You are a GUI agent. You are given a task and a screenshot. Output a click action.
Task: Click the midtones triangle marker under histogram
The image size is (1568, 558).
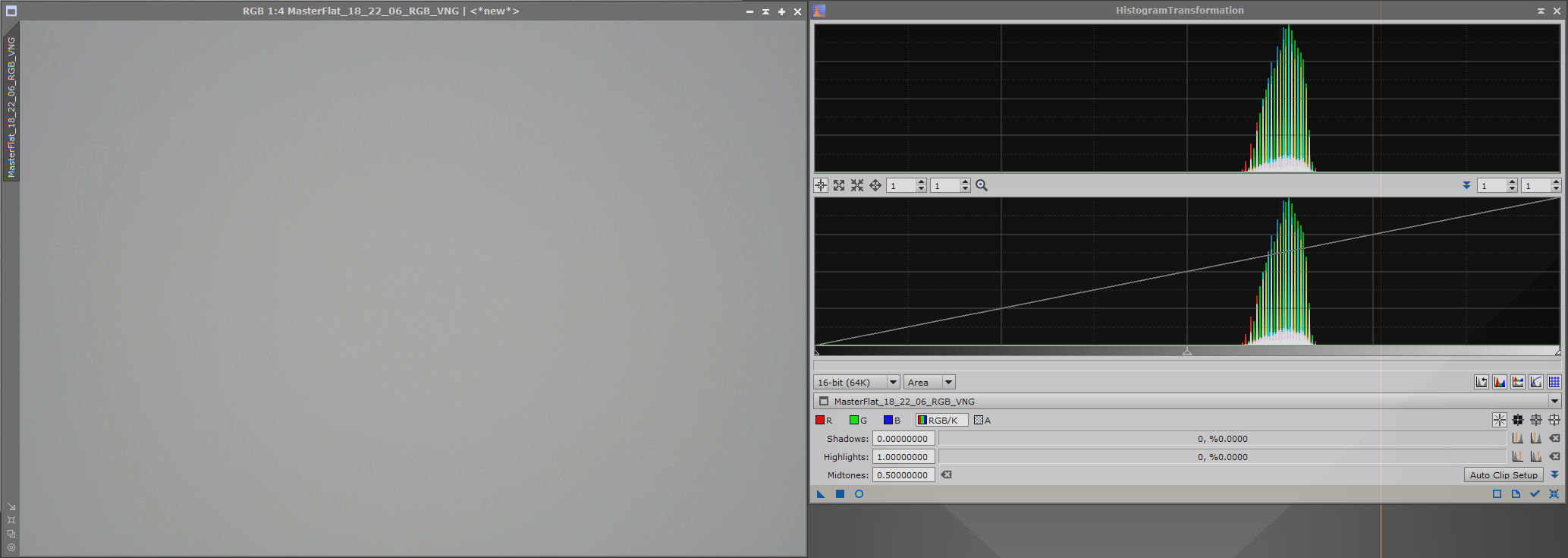[x=1187, y=352]
